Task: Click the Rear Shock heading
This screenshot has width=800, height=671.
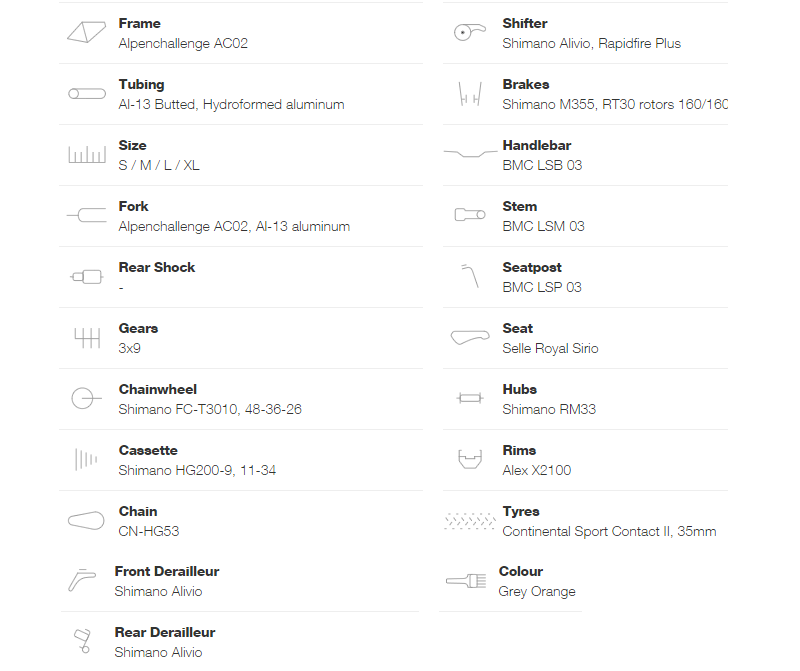Action: click(157, 267)
